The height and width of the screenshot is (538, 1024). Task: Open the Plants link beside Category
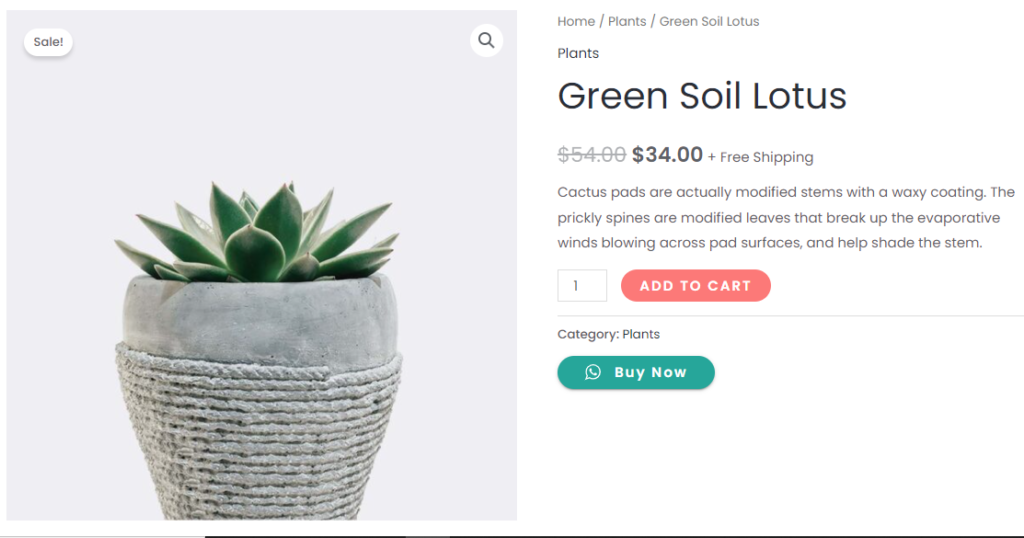(641, 334)
